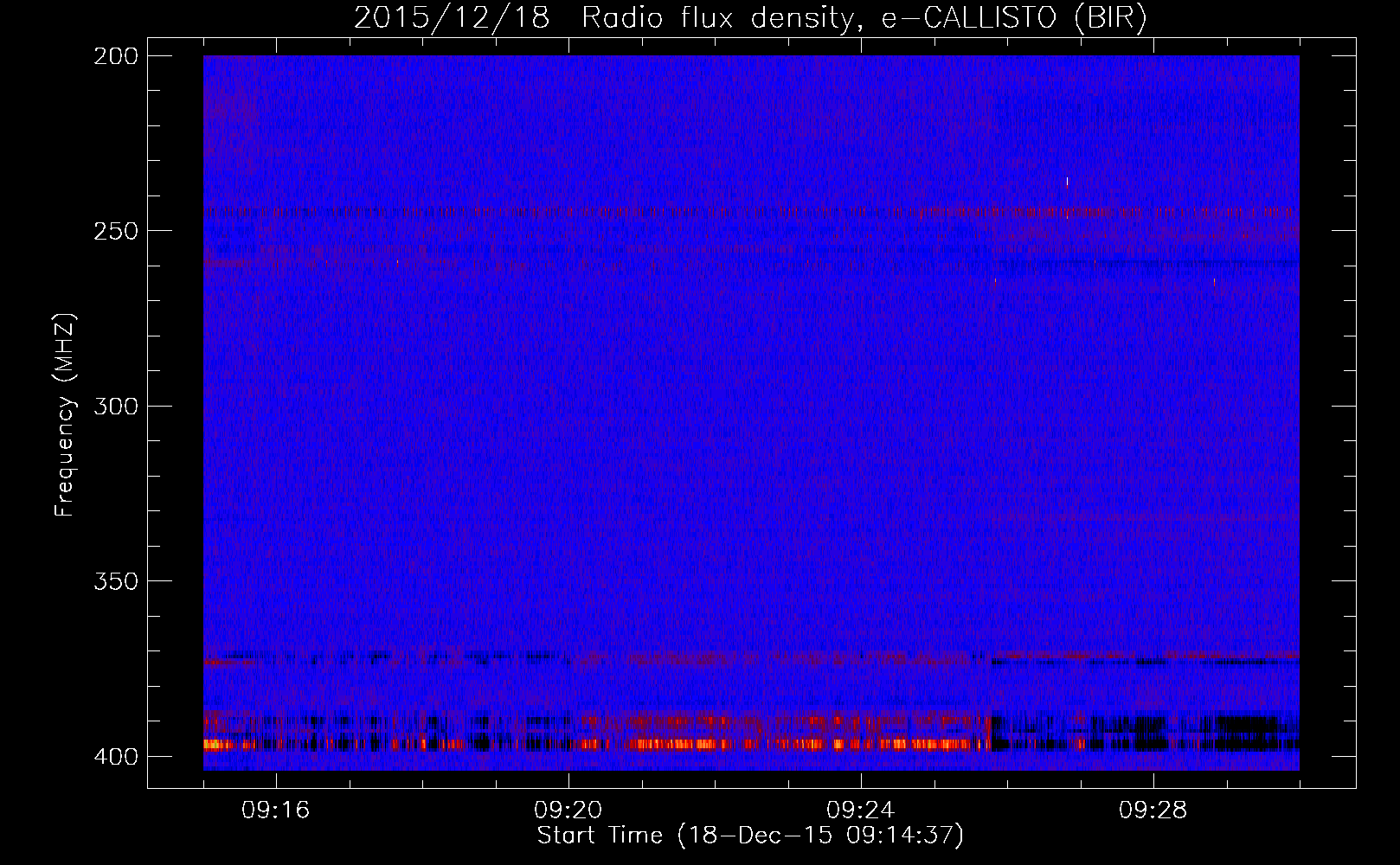Click the 200 frequency tick label
Screen dimensions: 1400x865
[116, 56]
